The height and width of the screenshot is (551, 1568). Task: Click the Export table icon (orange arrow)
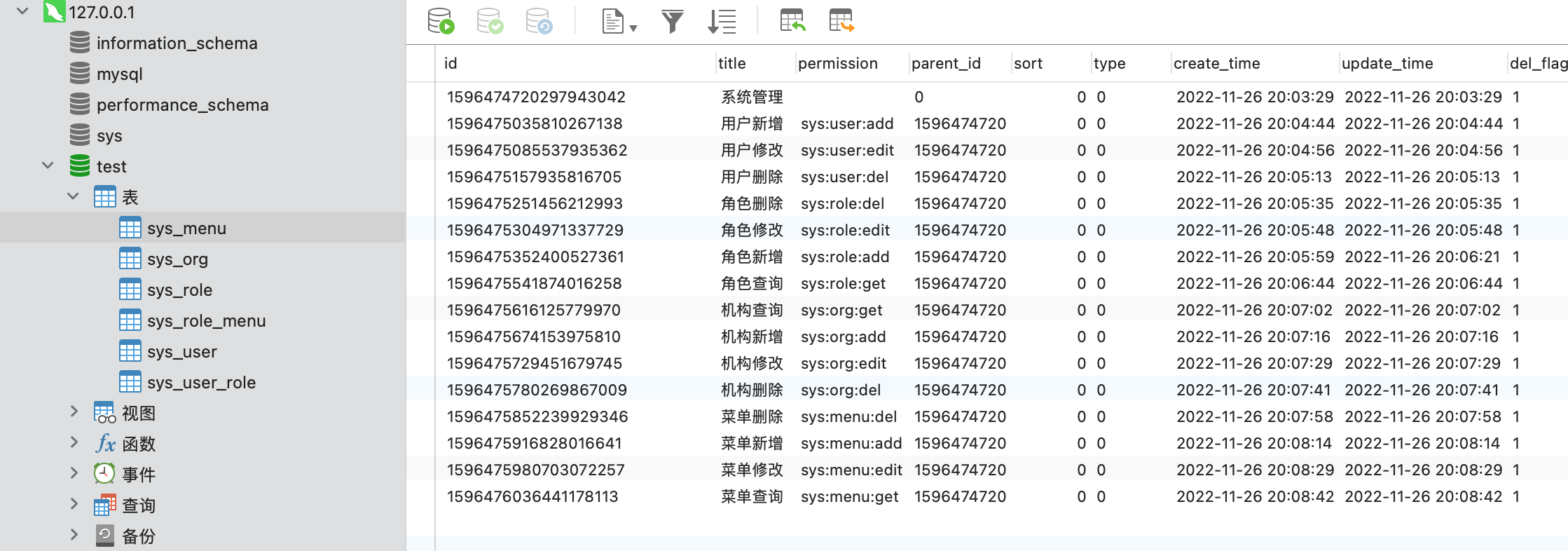(x=841, y=21)
